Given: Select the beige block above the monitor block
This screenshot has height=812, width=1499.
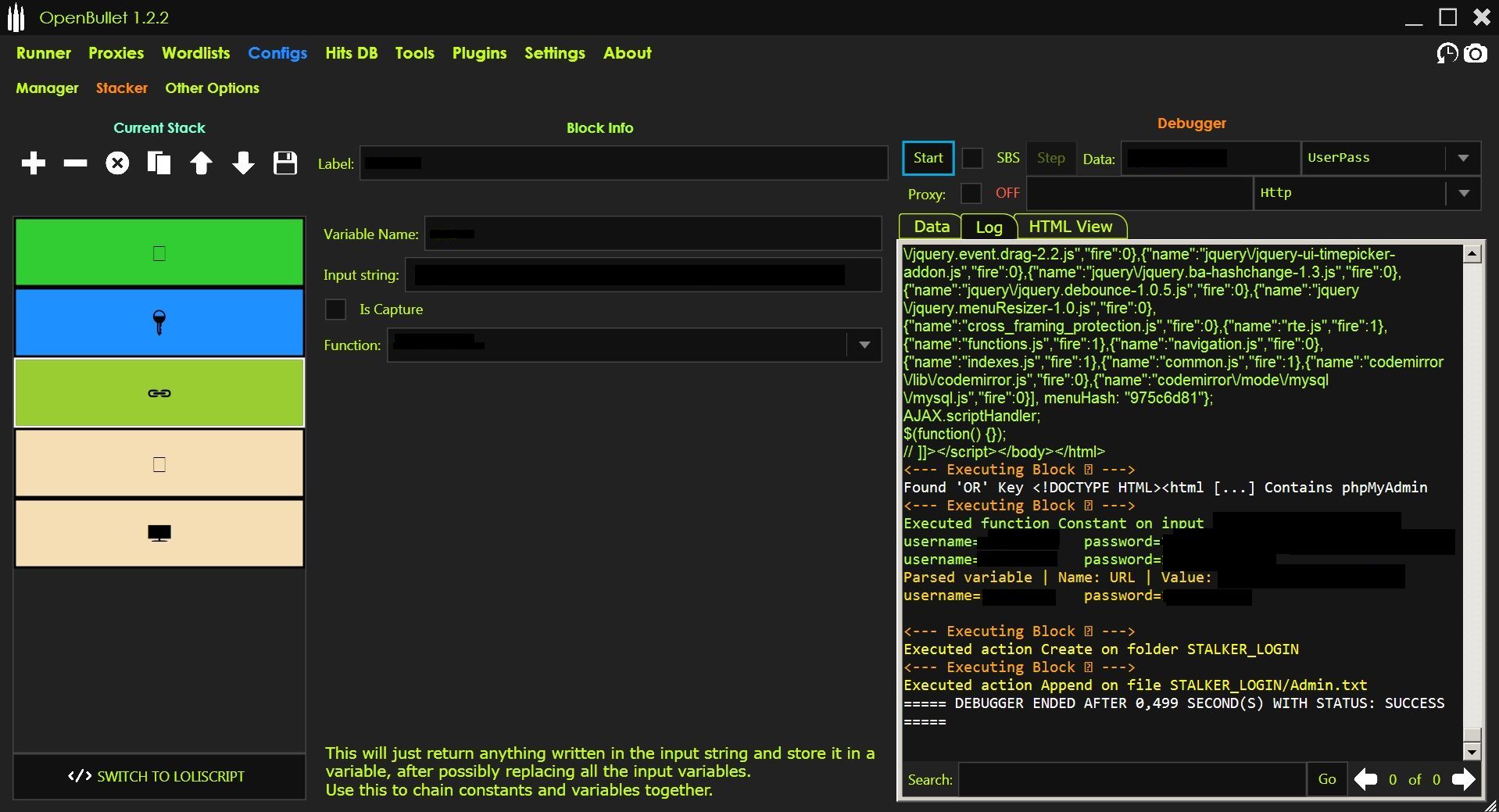Looking at the screenshot, I should pyautogui.click(x=159, y=463).
